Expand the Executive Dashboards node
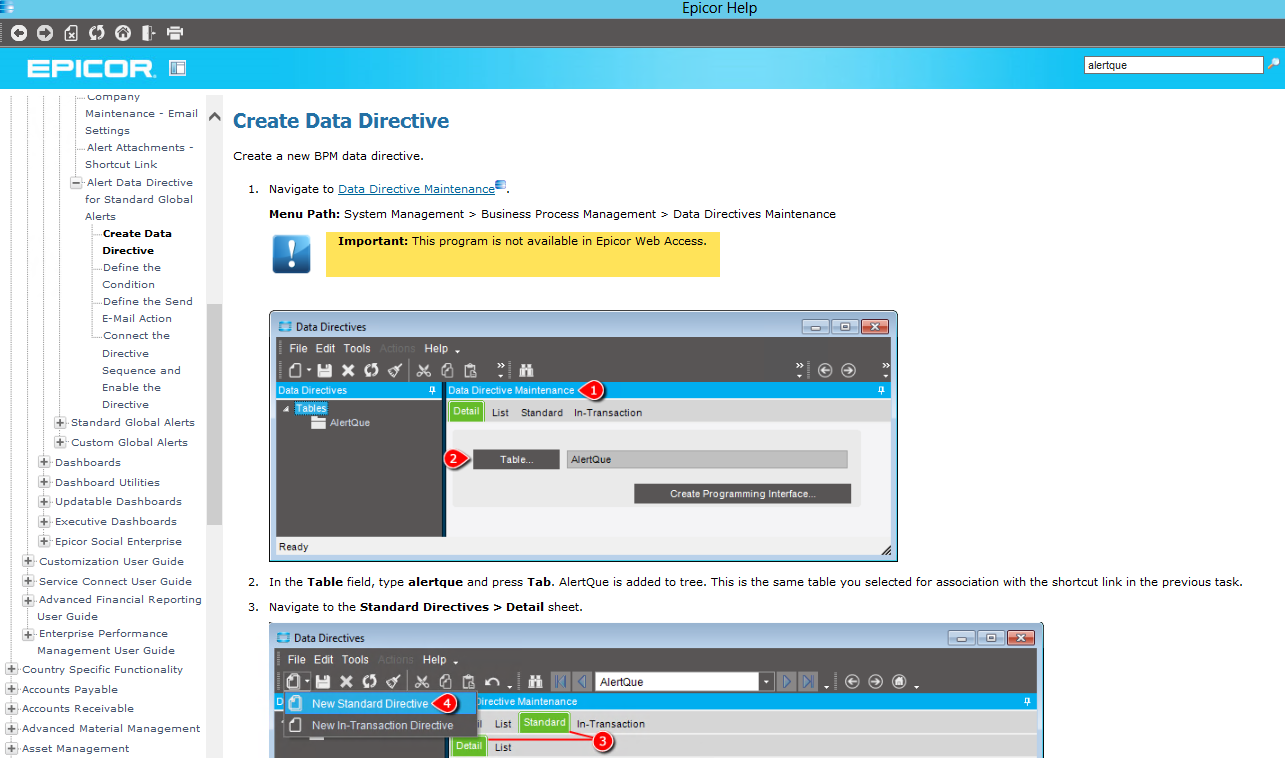1285x758 pixels. click(44, 522)
